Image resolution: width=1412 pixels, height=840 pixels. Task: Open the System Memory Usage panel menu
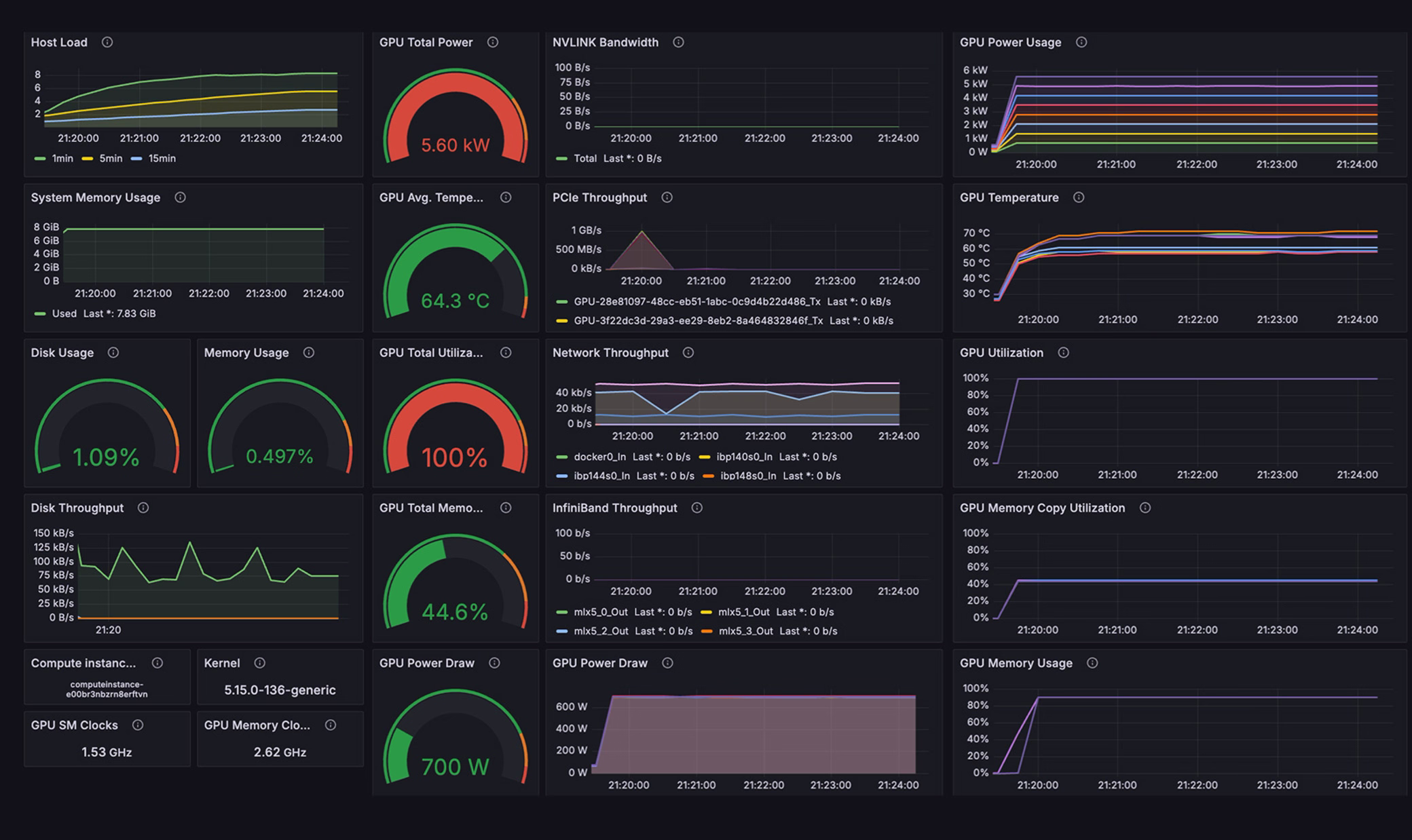point(94,197)
